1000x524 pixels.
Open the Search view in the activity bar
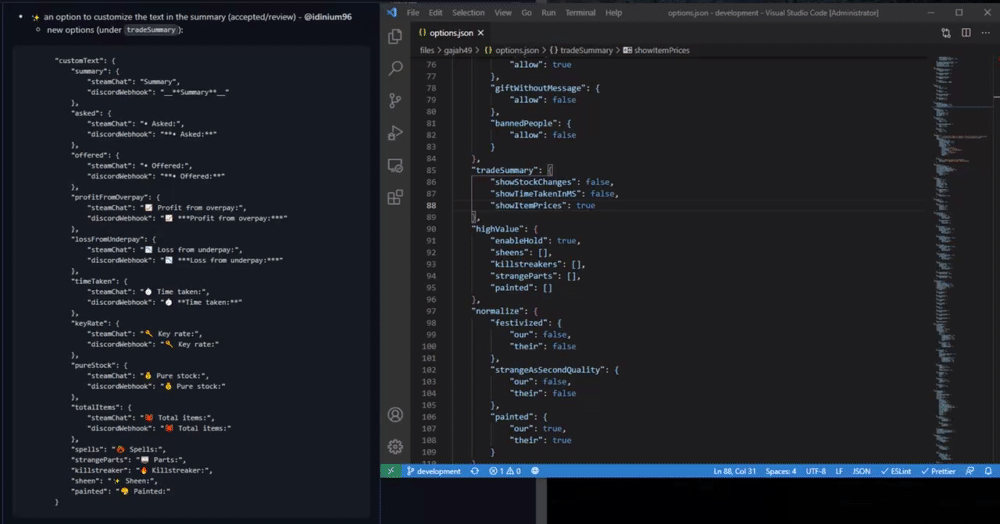(x=395, y=68)
